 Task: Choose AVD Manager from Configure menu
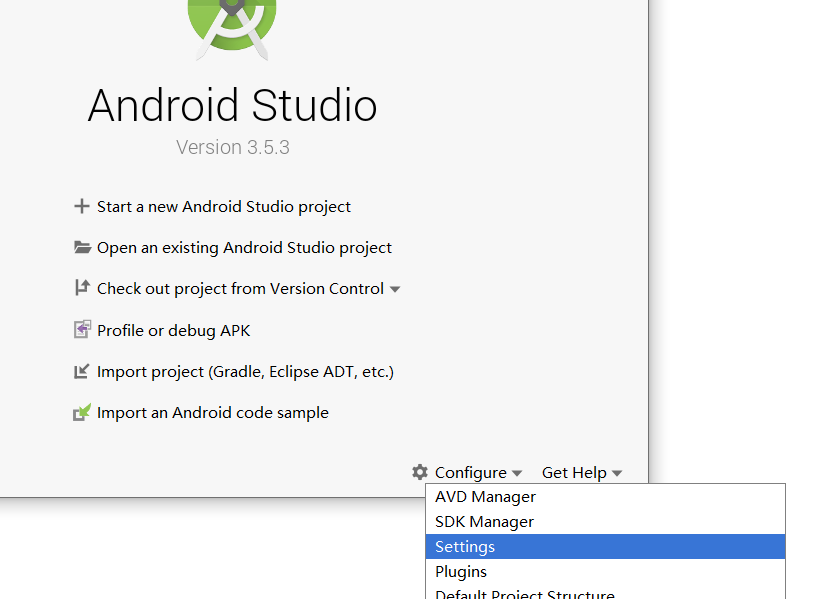(605, 496)
